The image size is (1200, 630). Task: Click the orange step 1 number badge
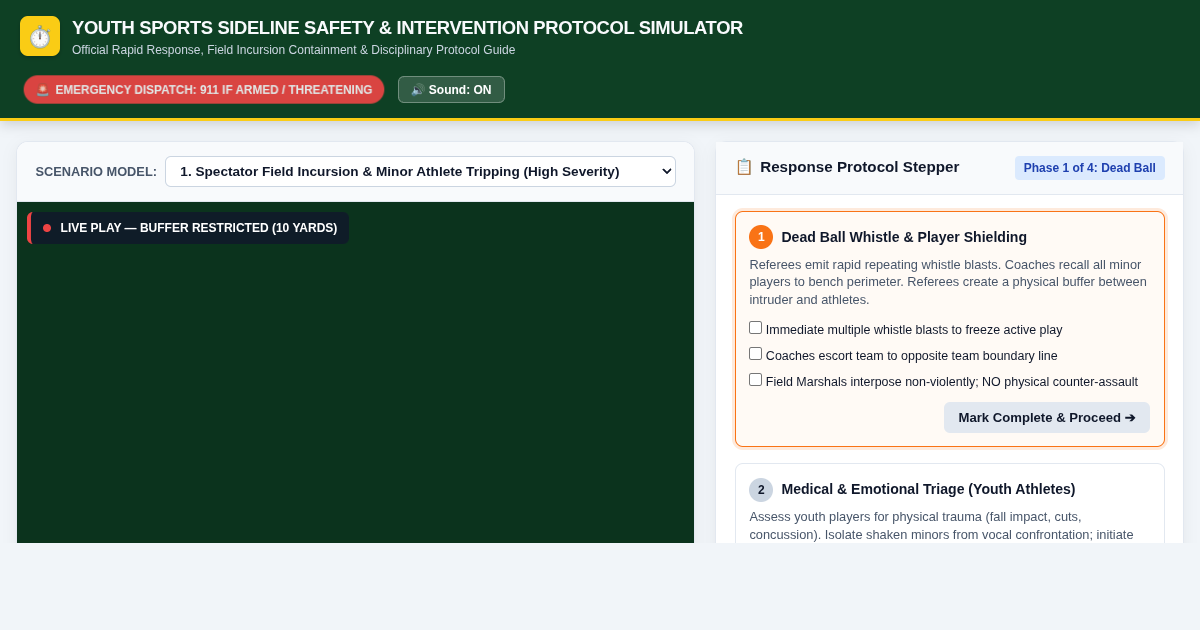coord(761,237)
